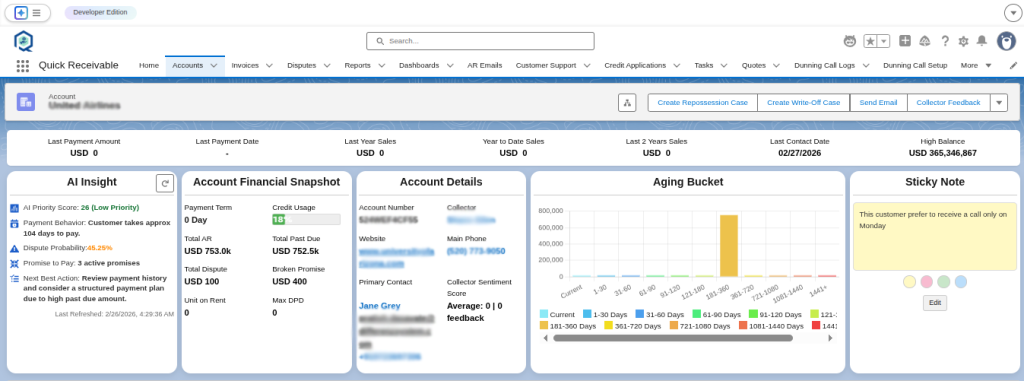This screenshot has height=381, width=1024.
Task: View account hierarchy icon
Action: [627, 103]
